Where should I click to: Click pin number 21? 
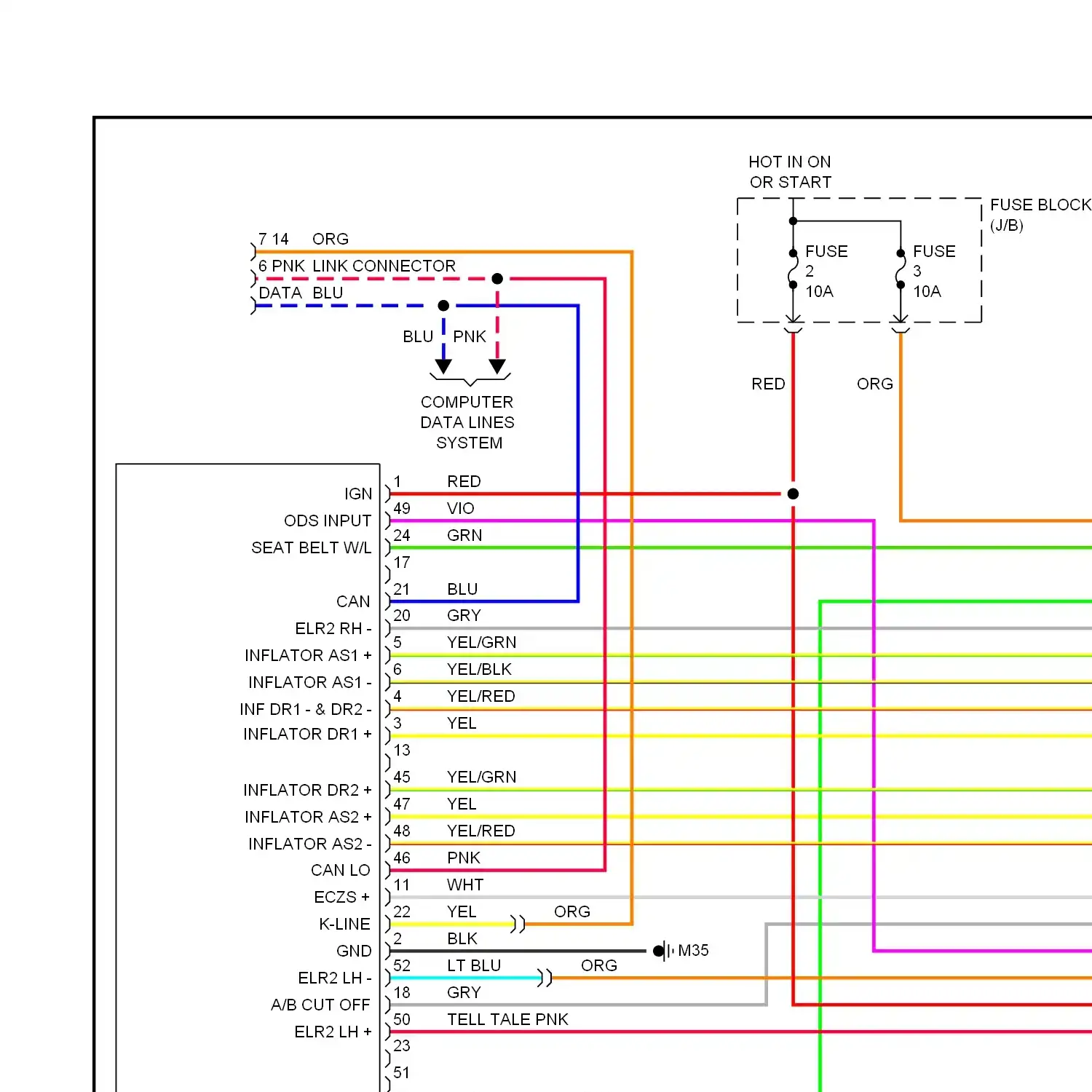(402, 589)
